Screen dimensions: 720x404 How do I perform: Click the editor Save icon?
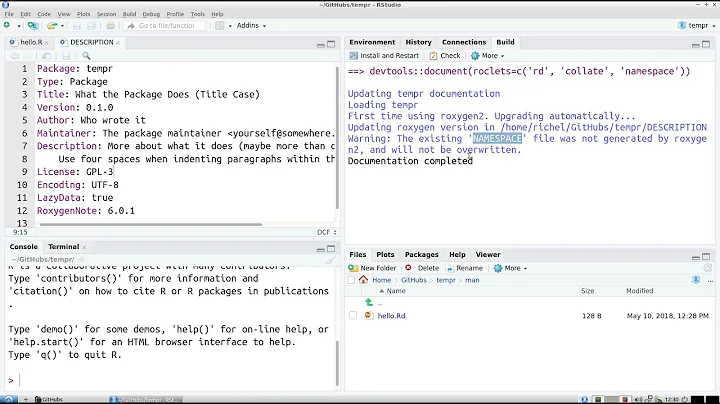[66, 56]
